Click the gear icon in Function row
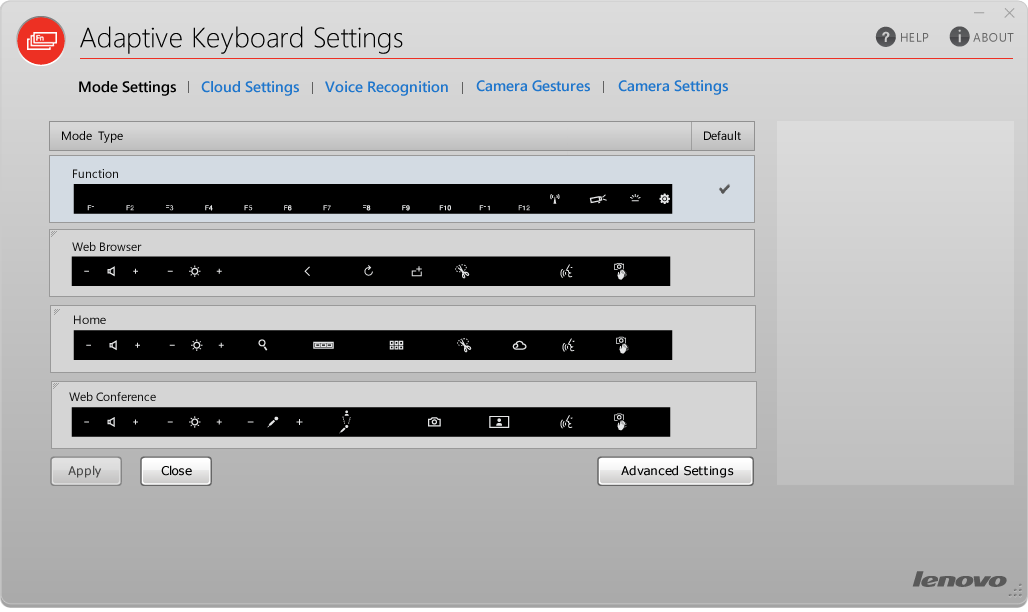Viewport: 1028px width, 612px height. coord(664,199)
